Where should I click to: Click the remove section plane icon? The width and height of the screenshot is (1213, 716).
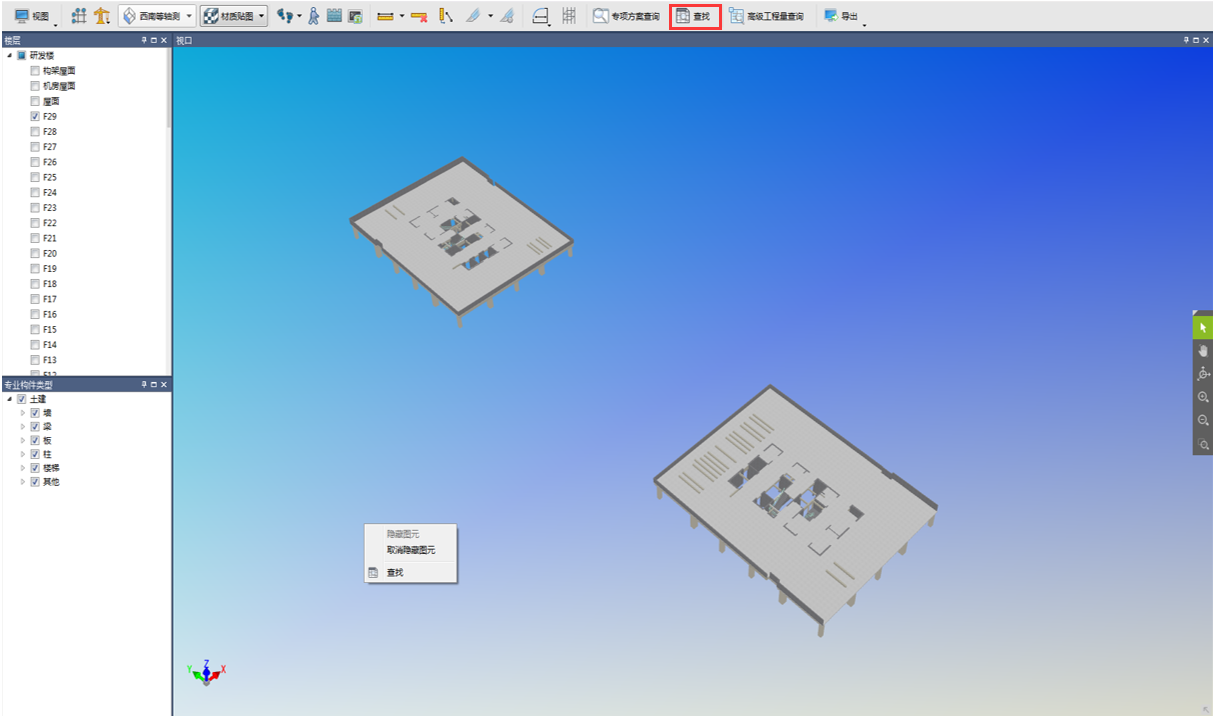507,16
